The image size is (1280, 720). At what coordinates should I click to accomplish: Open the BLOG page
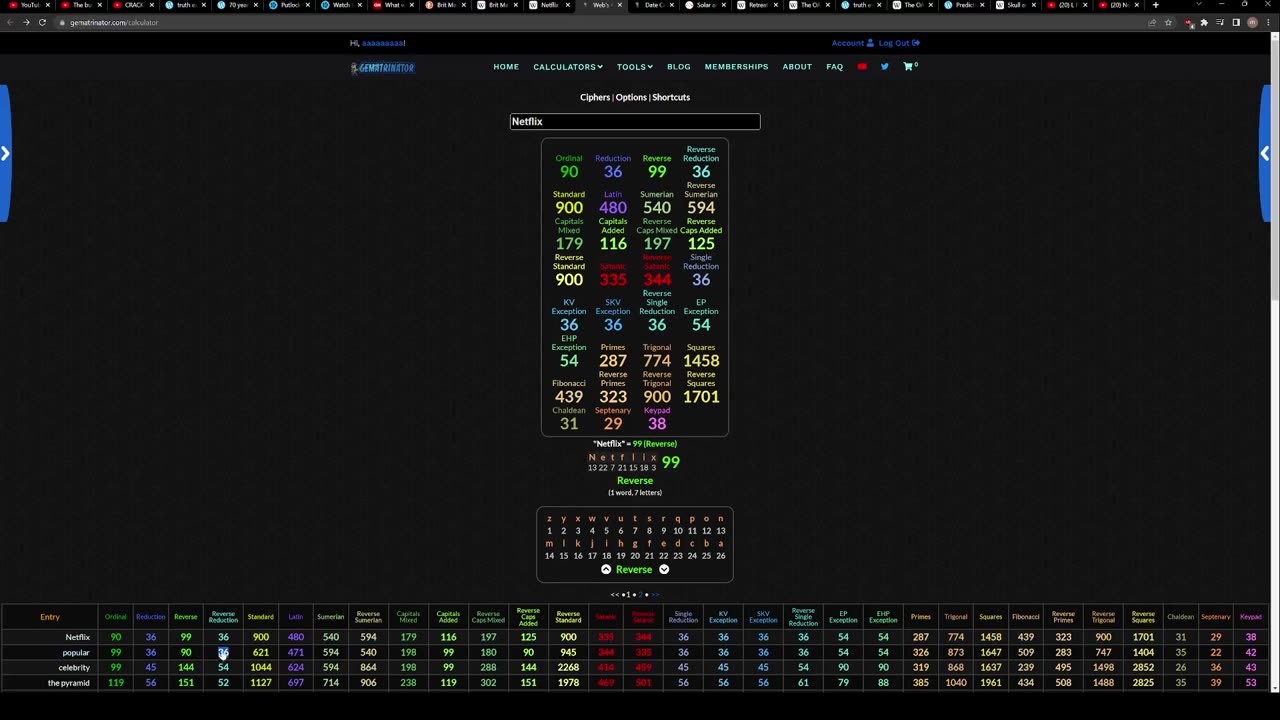[679, 67]
